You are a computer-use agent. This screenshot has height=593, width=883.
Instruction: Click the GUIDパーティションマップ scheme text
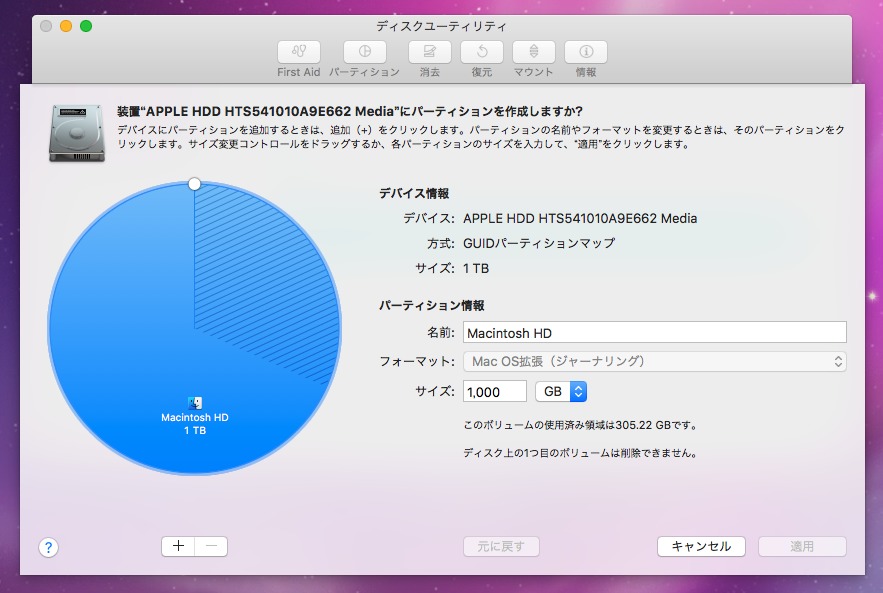coord(539,243)
